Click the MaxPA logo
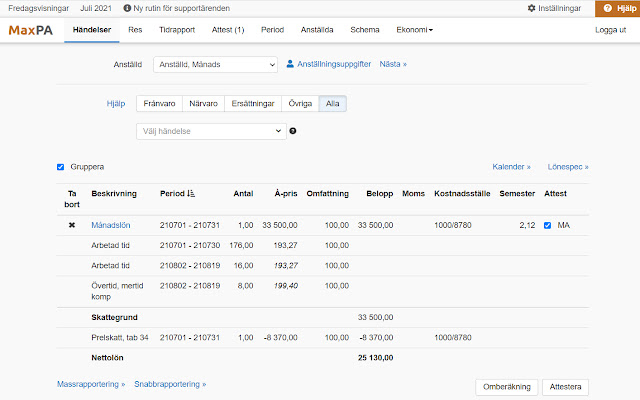This screenshot has width=640, height=400. [x=31, y=30]
